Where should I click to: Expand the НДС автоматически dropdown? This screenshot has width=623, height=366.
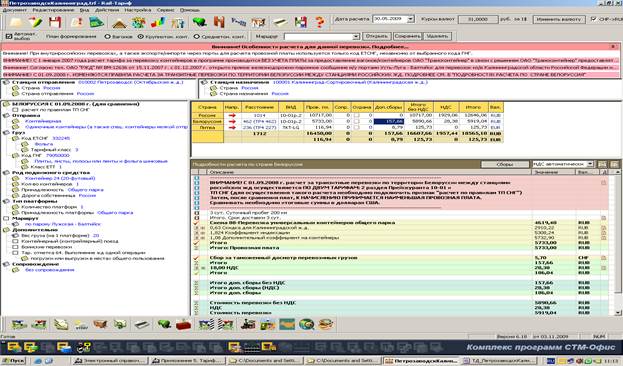[590, 164]
